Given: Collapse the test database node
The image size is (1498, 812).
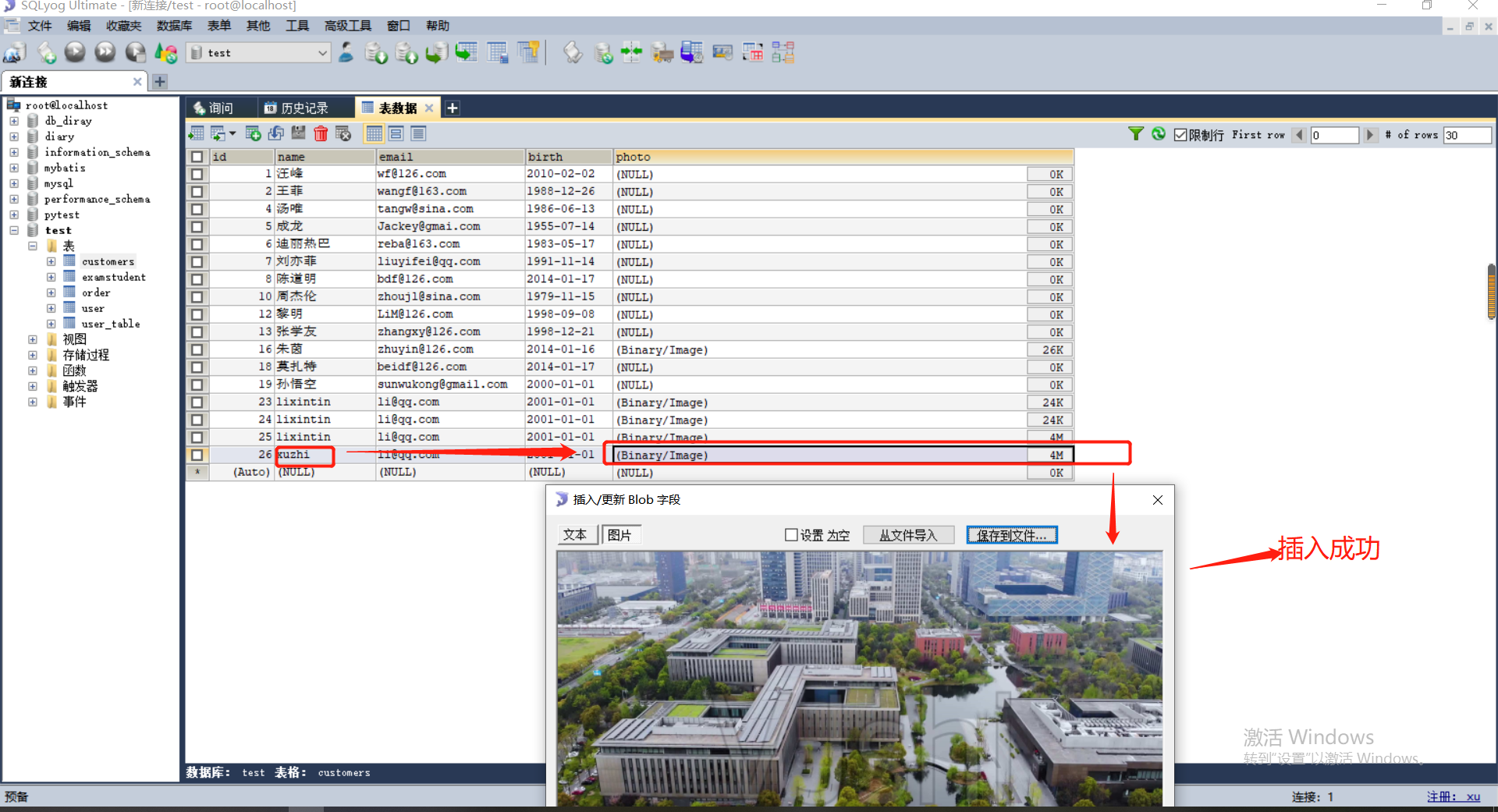Looking at the screenshot, I should click(x=14, y=230).
